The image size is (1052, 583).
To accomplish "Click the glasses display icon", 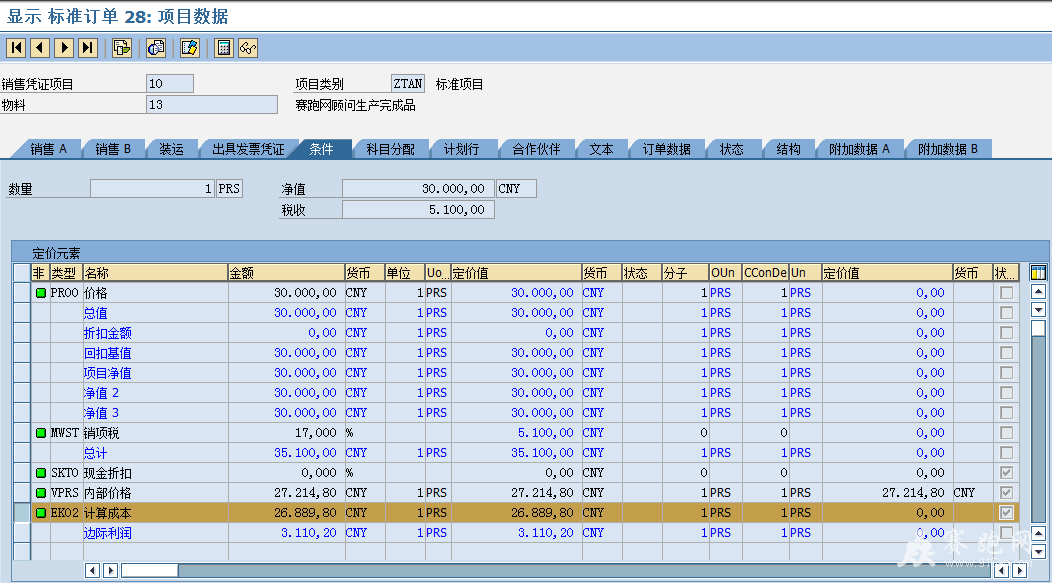I will (x=248, y=48).
